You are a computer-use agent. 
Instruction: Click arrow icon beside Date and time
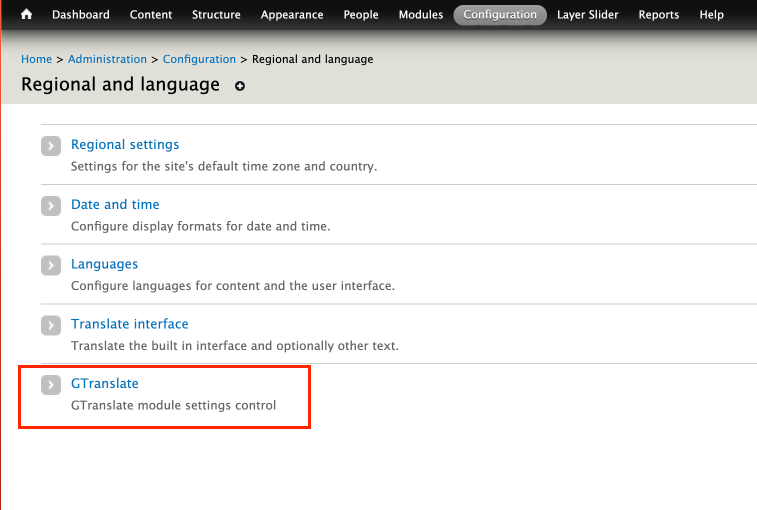click(x=51, y=206)
